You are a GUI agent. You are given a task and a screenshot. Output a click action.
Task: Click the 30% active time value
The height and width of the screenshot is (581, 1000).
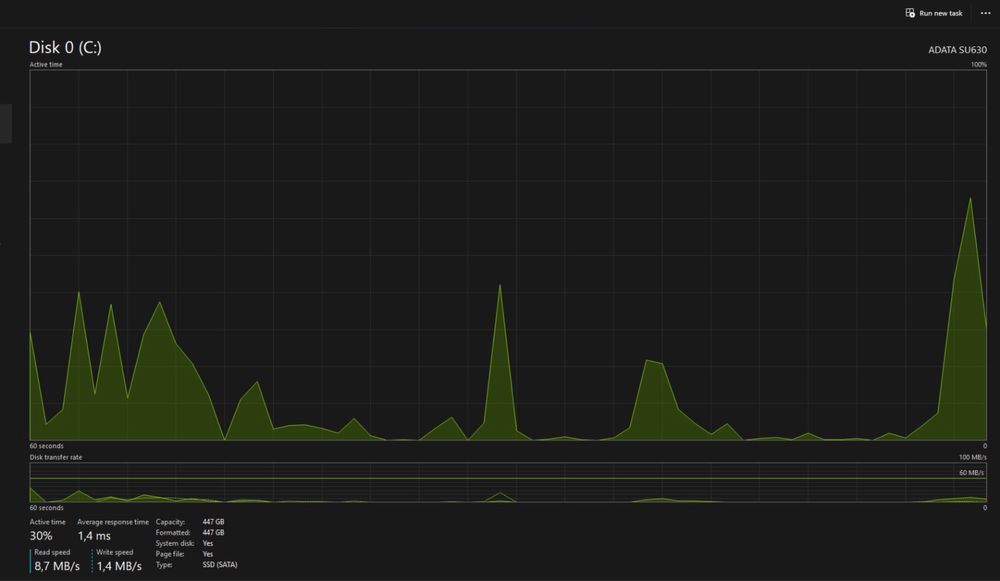point(41,536)
